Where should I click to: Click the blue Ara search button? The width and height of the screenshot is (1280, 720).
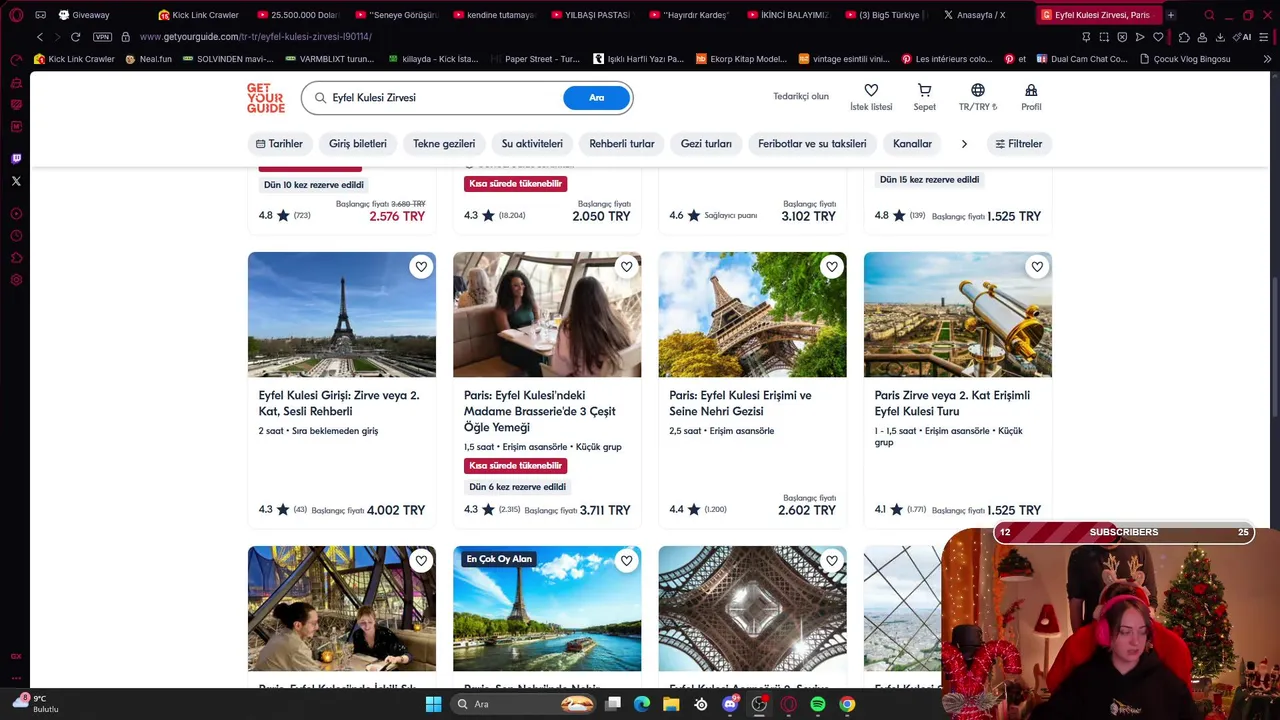click(596, 98)
